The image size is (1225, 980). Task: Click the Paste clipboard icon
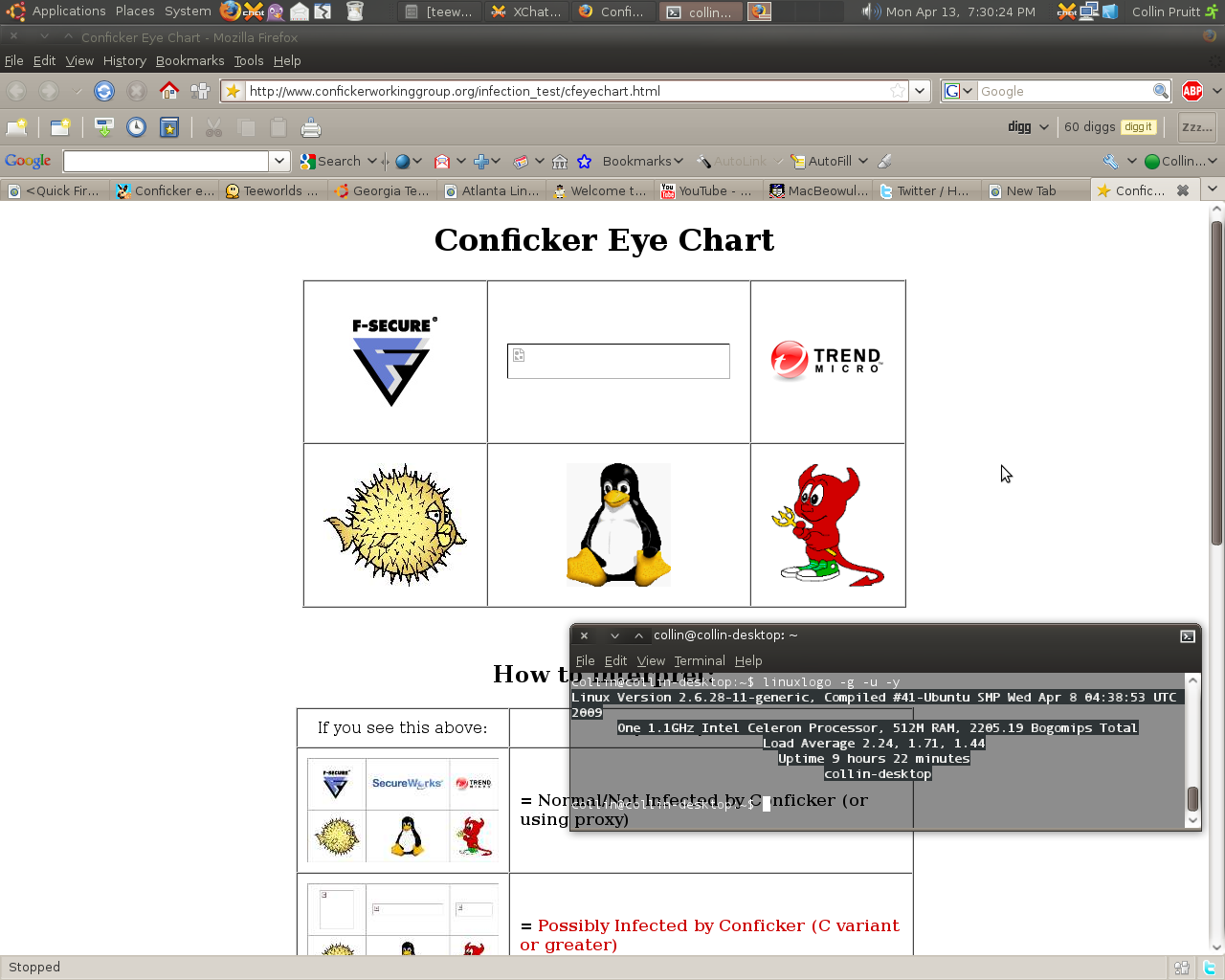[x=278, y=127]
